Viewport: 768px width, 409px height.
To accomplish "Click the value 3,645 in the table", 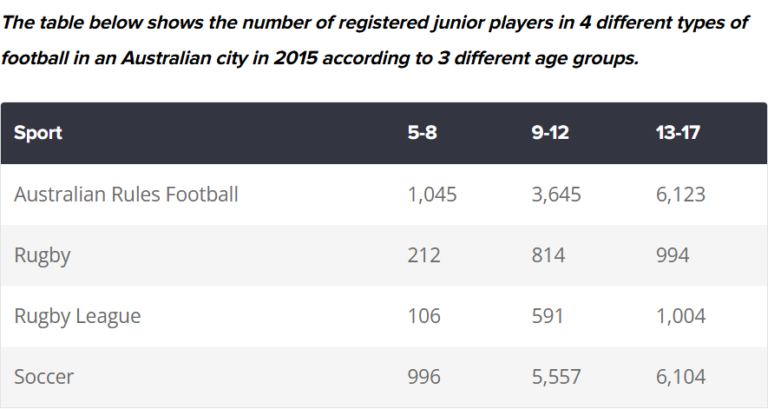I will pyautogui.click(x=556, y=194).
